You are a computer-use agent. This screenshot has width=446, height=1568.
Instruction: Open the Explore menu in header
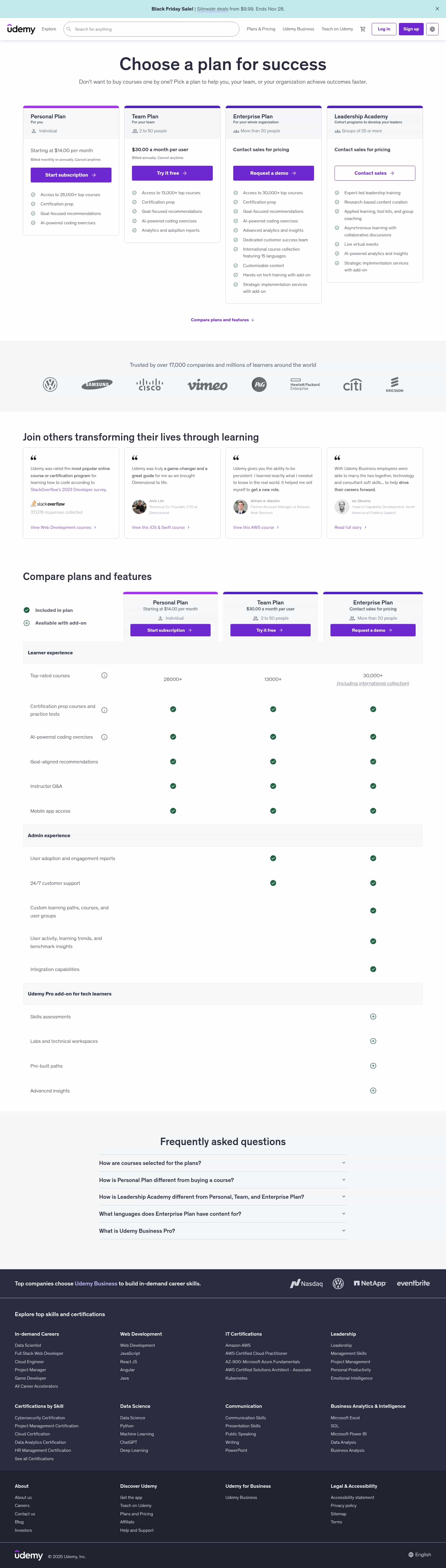click(49, 29)
